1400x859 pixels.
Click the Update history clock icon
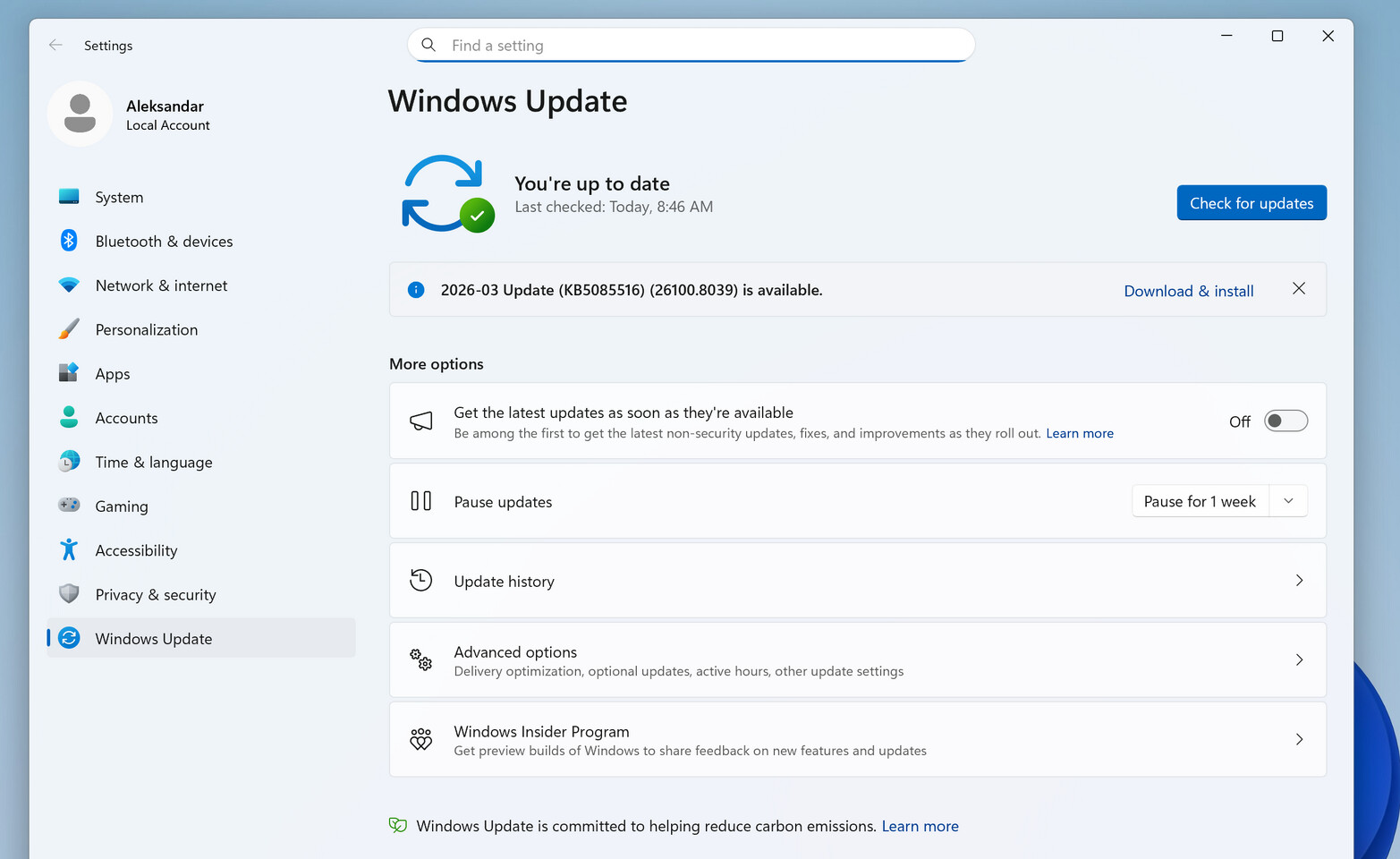420,581
